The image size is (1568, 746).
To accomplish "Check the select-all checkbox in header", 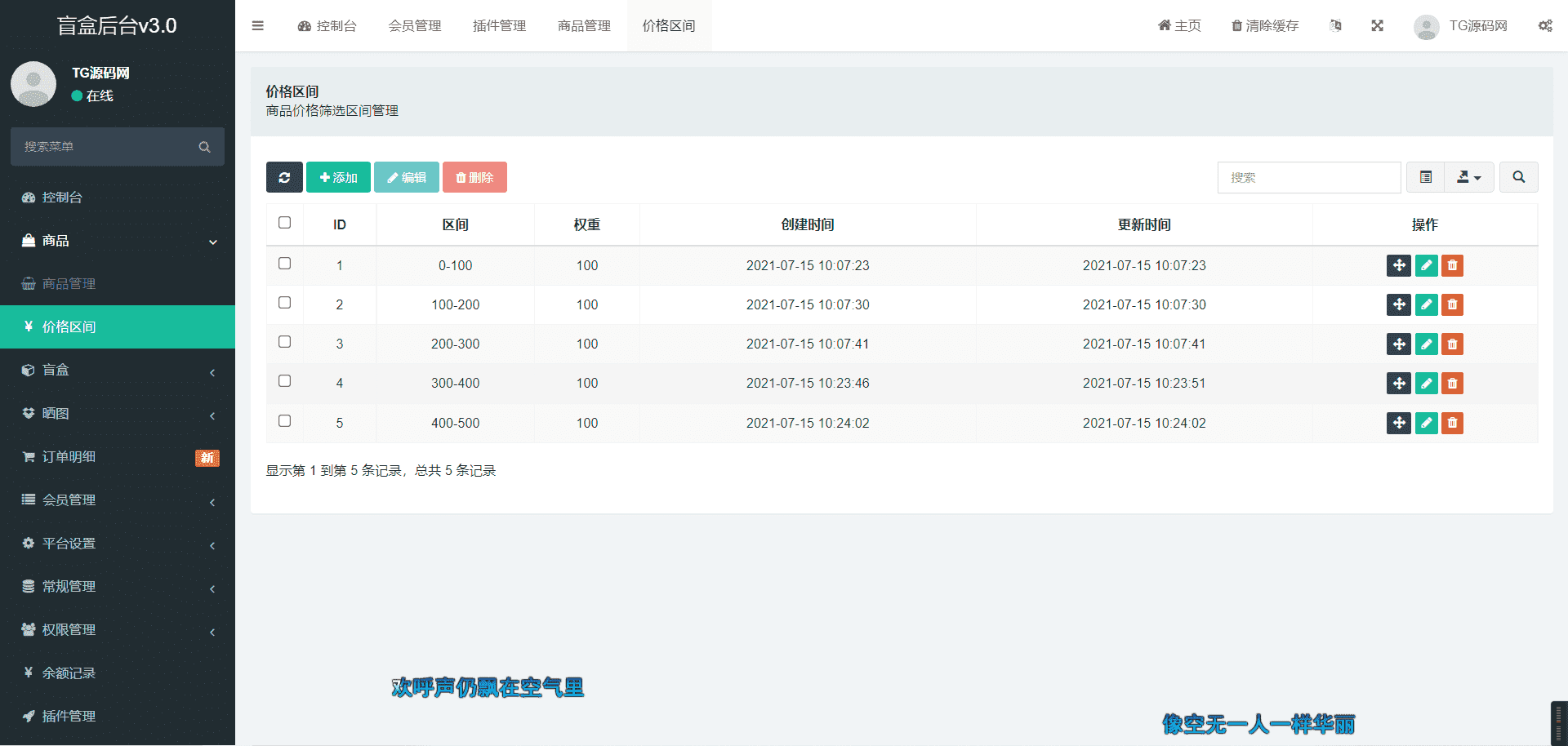I will pyautogui.click(x=284, y=223).
